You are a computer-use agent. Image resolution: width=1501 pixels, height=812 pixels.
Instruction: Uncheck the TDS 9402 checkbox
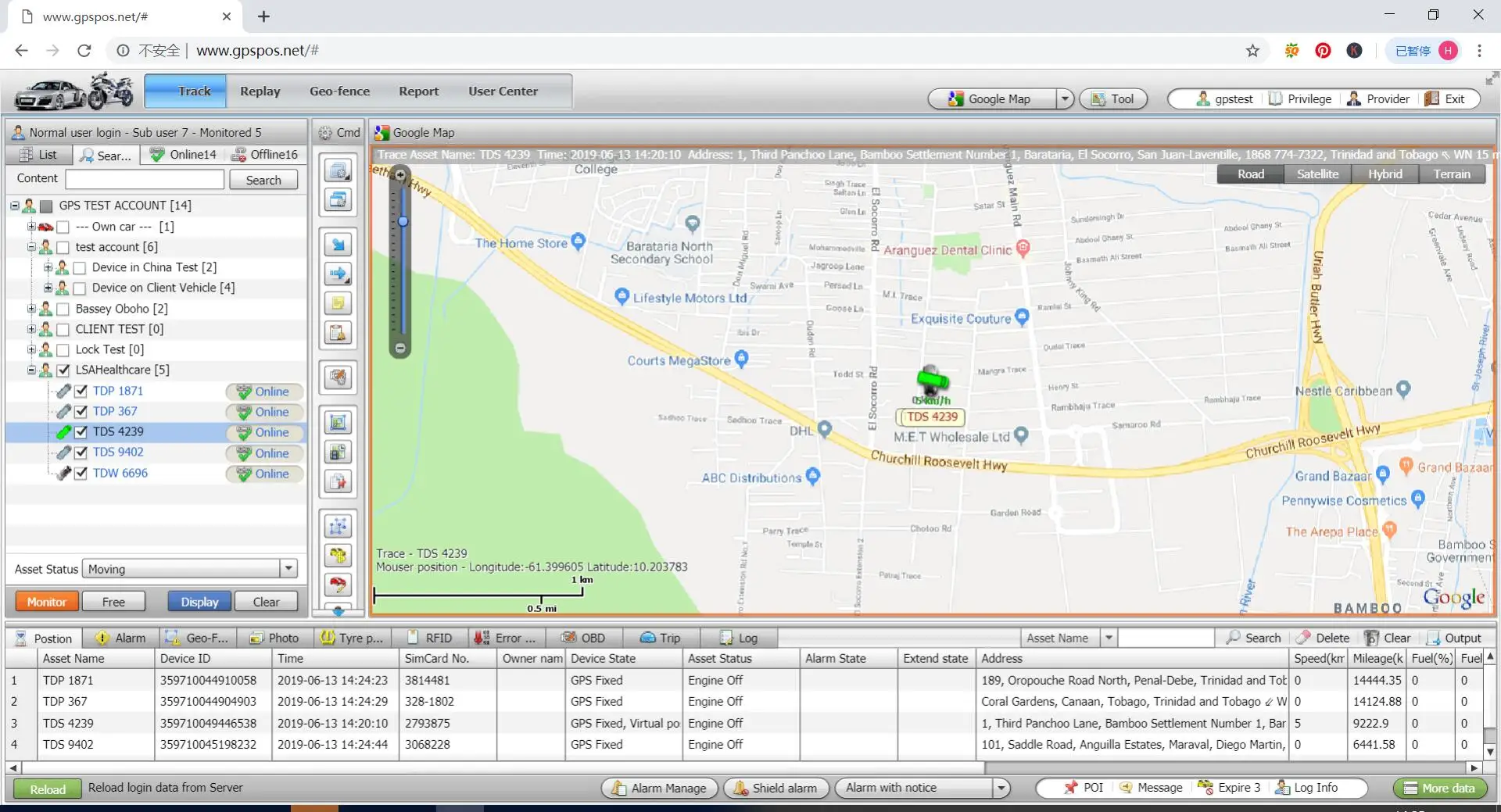coord(81,453)
